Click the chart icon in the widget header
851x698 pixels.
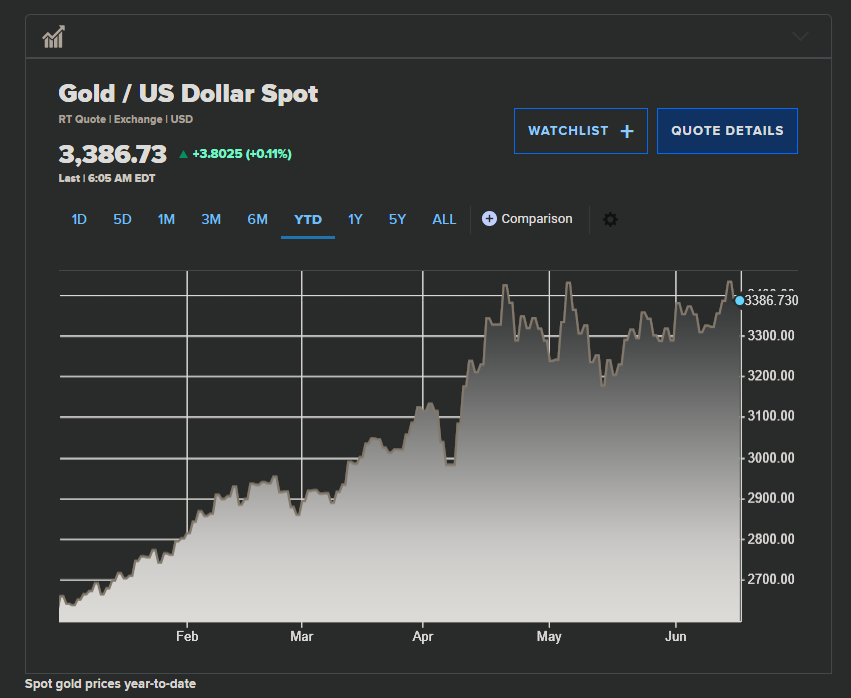click(54, 37)
